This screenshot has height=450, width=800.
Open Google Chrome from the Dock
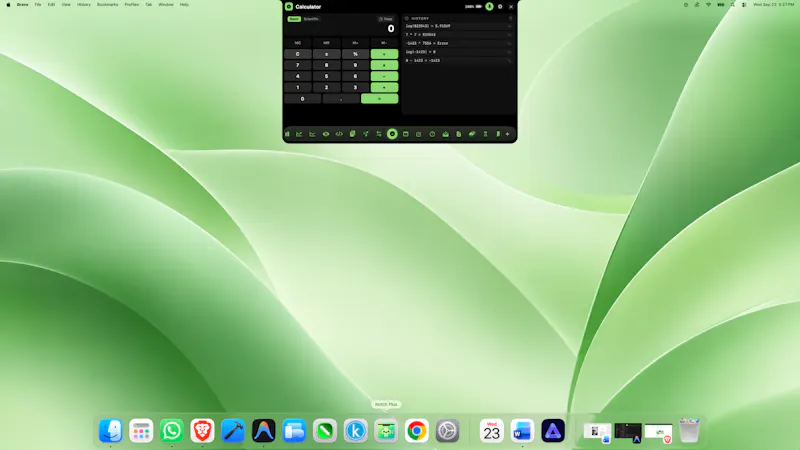tap(417, 431)
